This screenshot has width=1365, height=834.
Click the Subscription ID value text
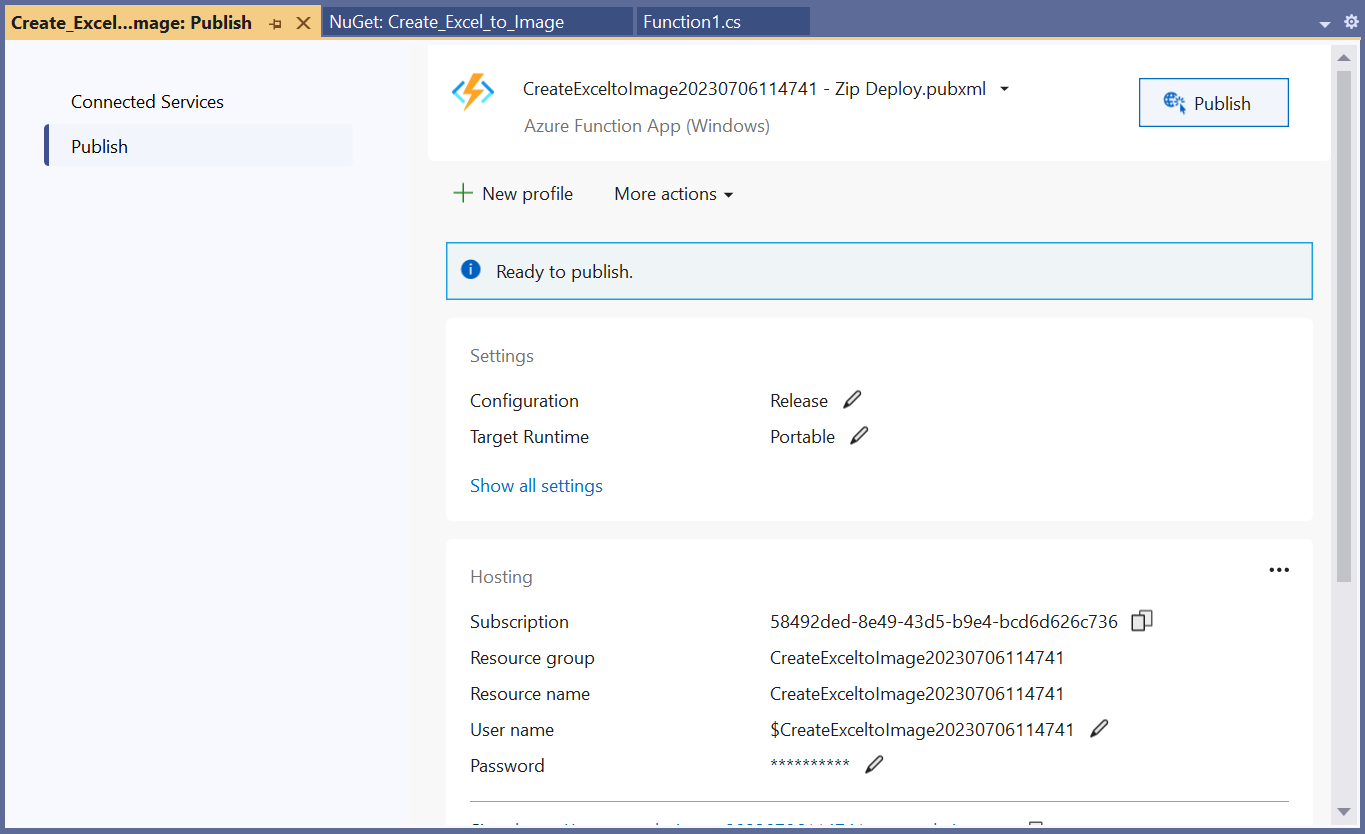click(944, 621)
